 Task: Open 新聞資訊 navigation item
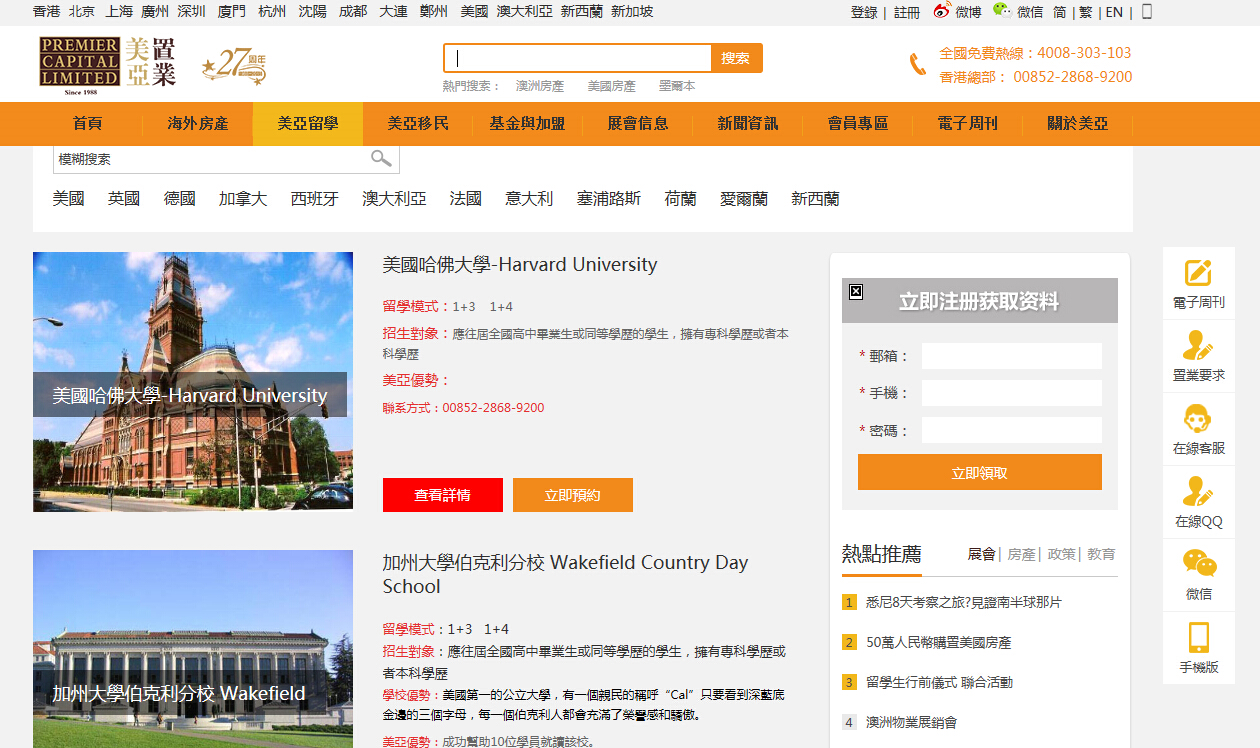(x=748, y=124)
